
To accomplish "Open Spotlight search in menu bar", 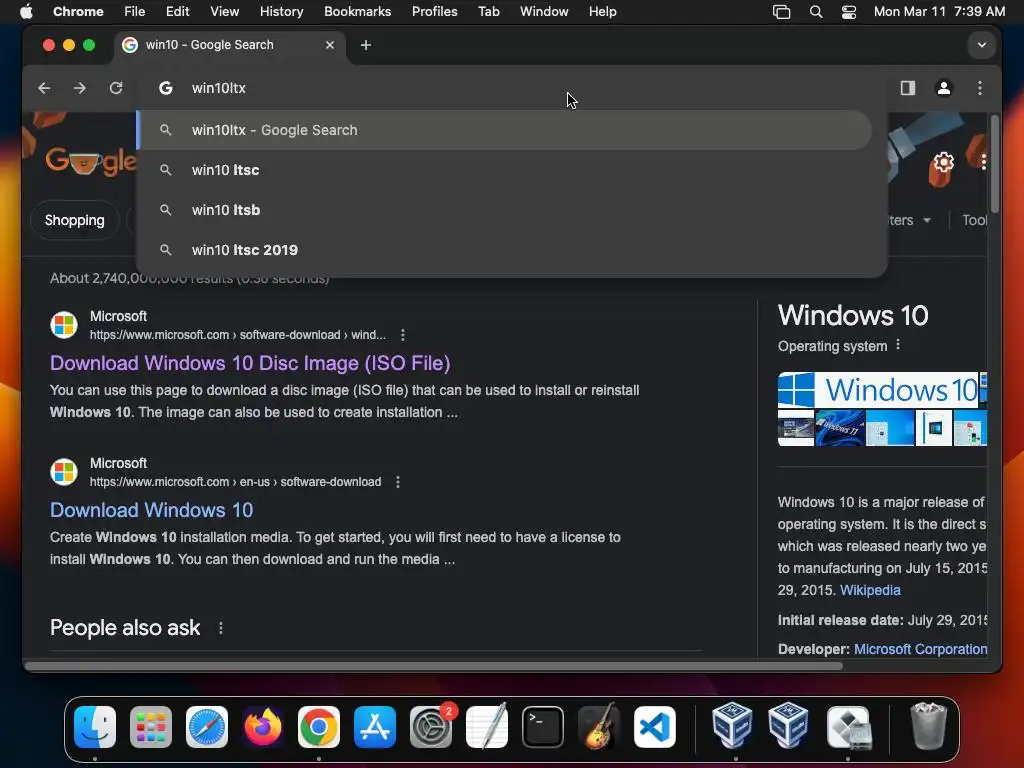I will (816, 12).
